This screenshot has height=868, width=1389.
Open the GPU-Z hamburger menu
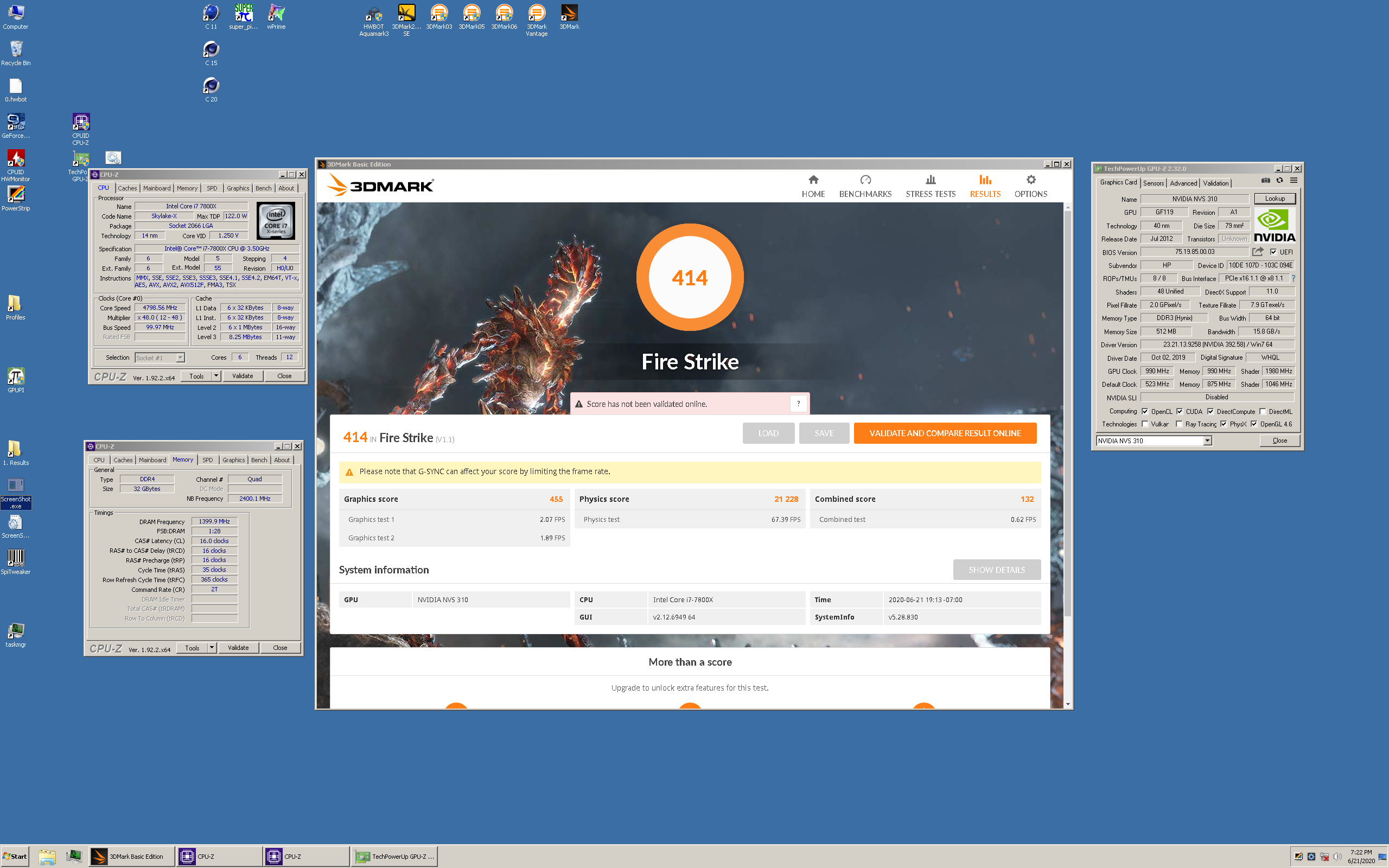click(x=1294, y=180)
